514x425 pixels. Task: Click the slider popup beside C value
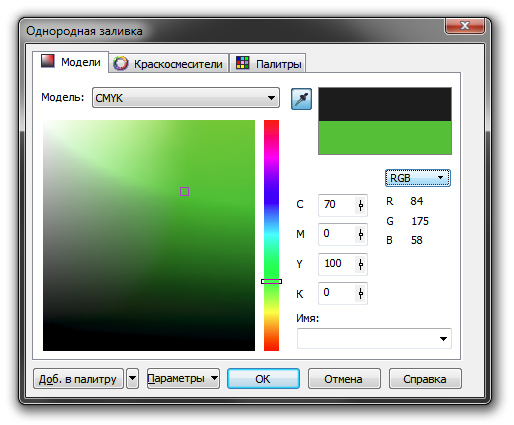coord(361,205)
